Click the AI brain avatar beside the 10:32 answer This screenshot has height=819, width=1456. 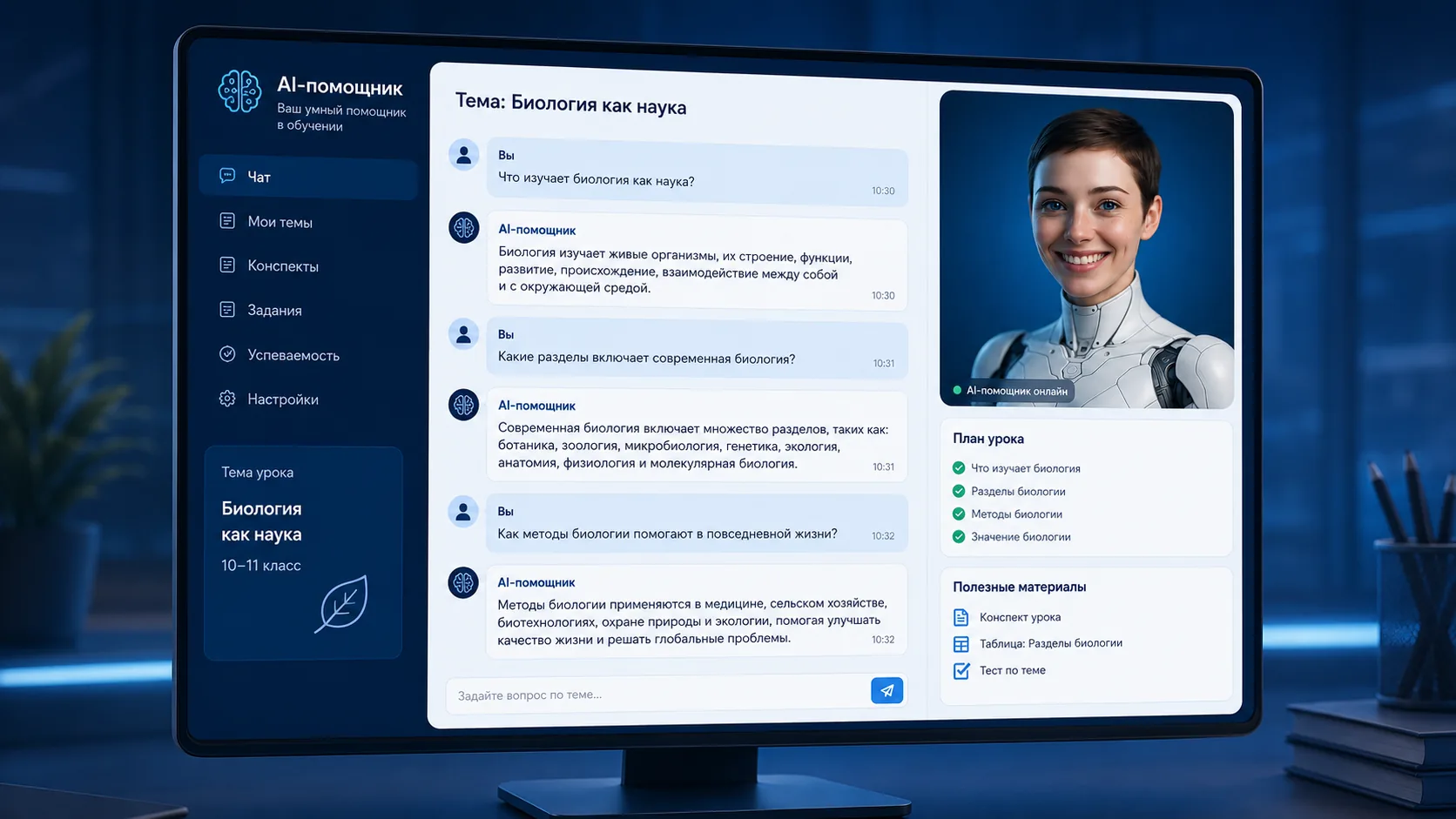click(463, 582)
